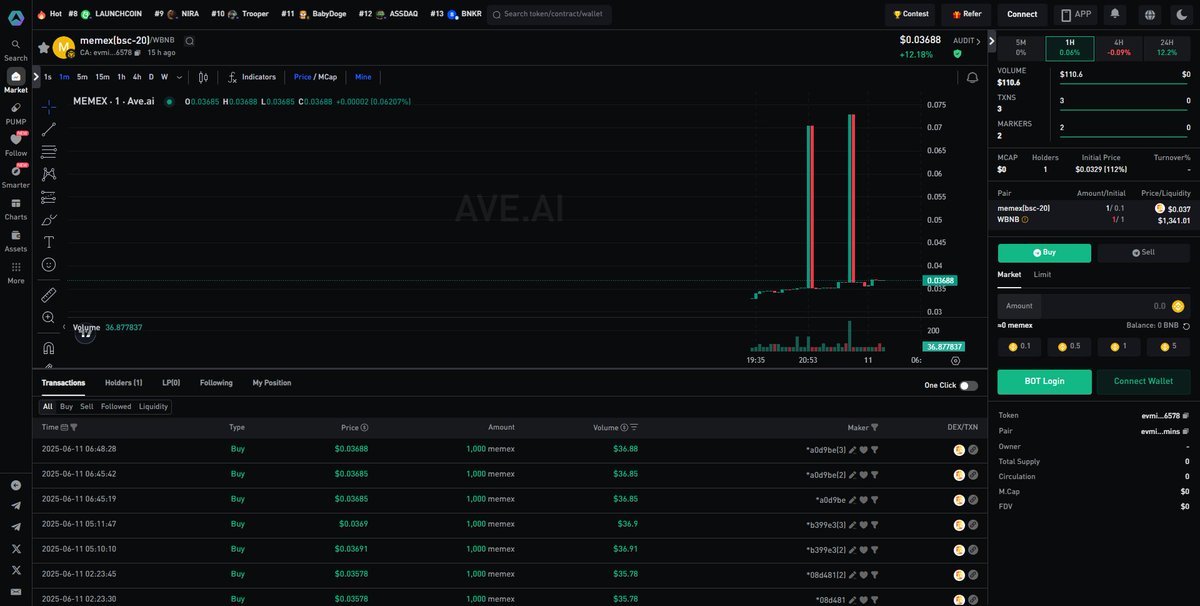Toggle the magnet snap mode
Image resolution: width=1200 pixels, height=606 pixels.
coord(48,348)
